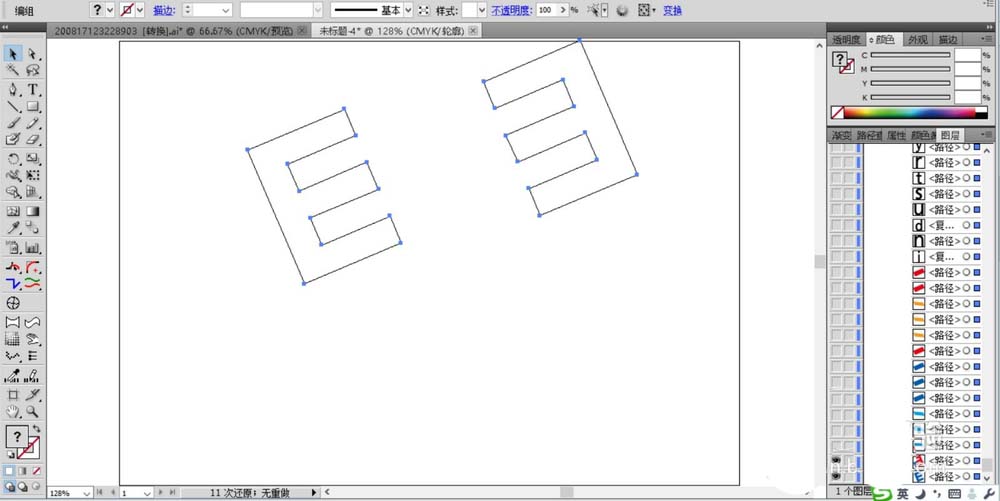The image size is (1000, 501).
Task: Toggle visibility of the bottom E path layer
Action: click(835, 476)
